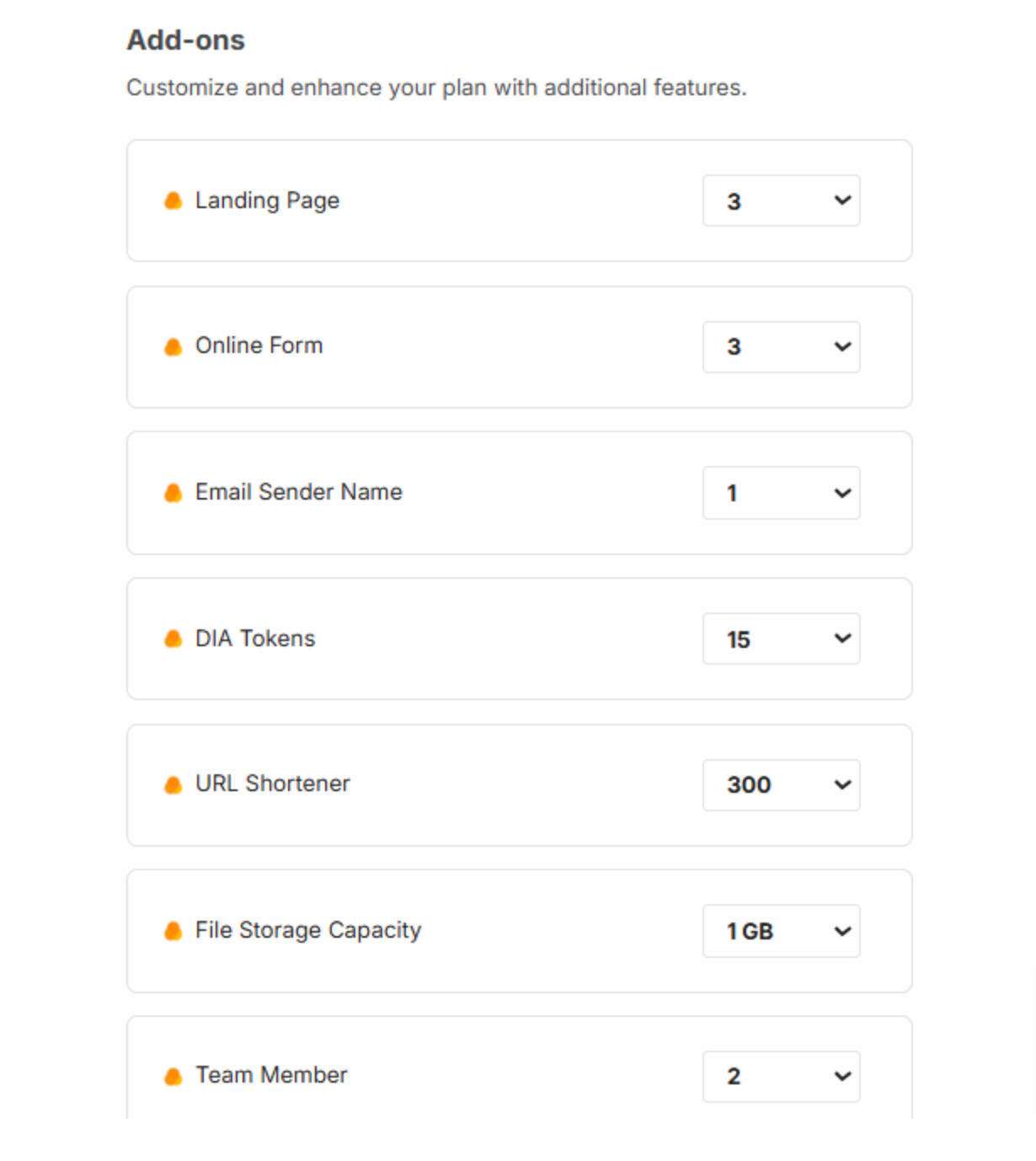The image size is (1036, 1161).
Task: Open the DIA Tokens amount dropdown
Action: 781,639
